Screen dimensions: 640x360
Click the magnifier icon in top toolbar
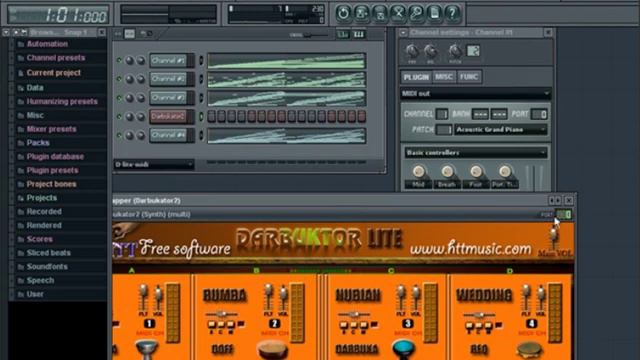(x=416, y=13)
